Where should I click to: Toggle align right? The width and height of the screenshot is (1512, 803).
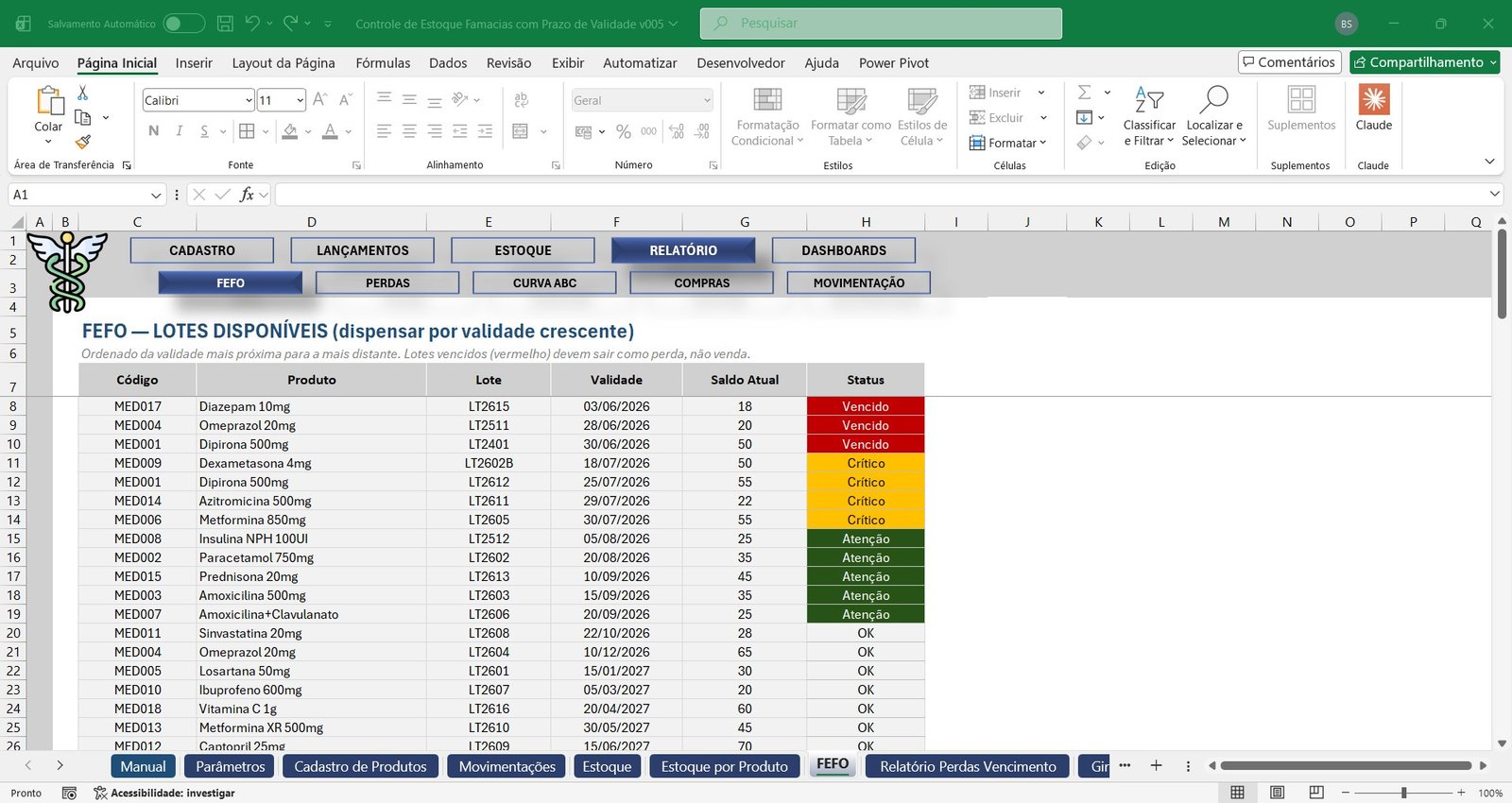pyautogui.click(x=435, y=131)
